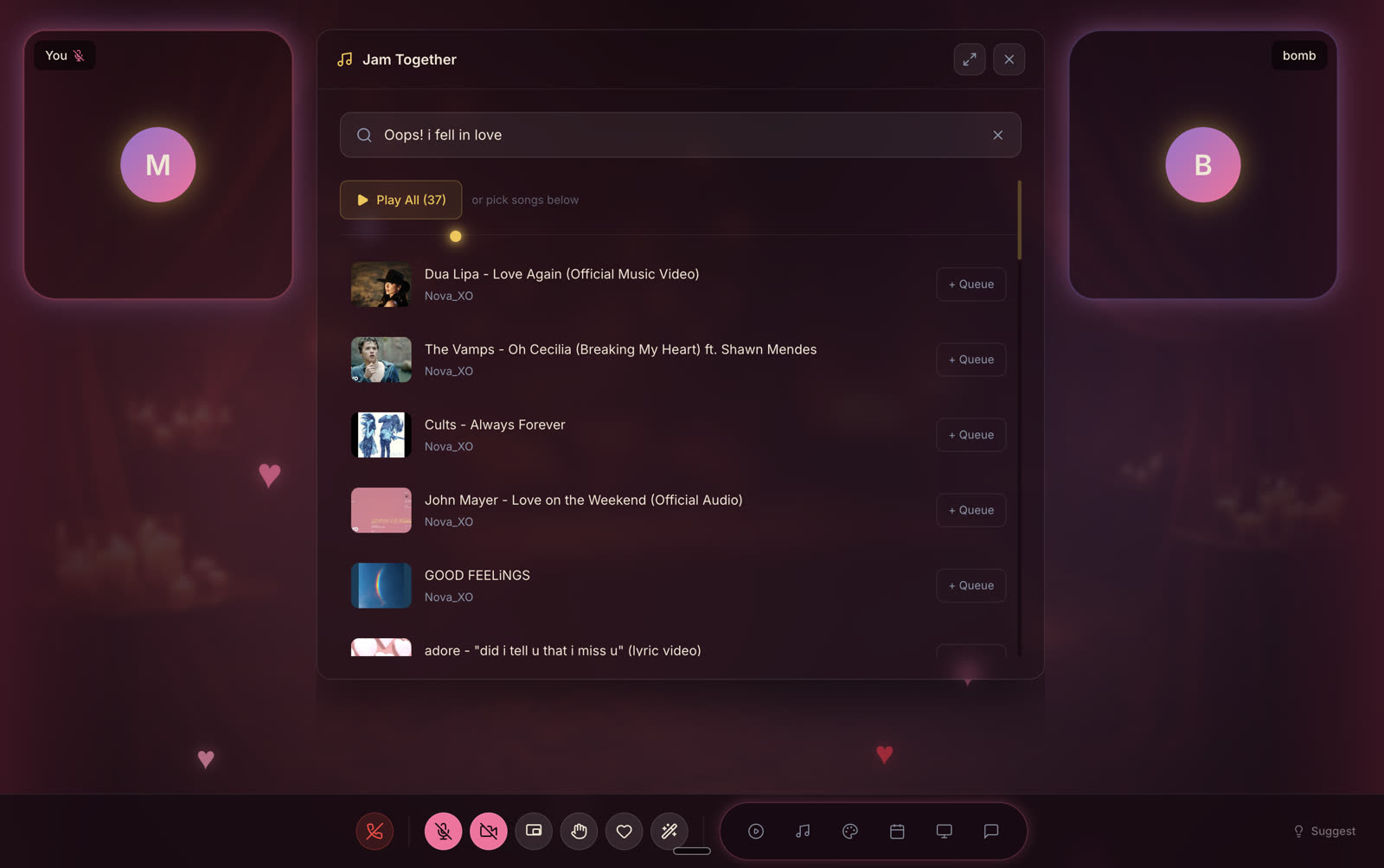
Task: Turn the camera on in the bottom bar
Action: [489, 832]
